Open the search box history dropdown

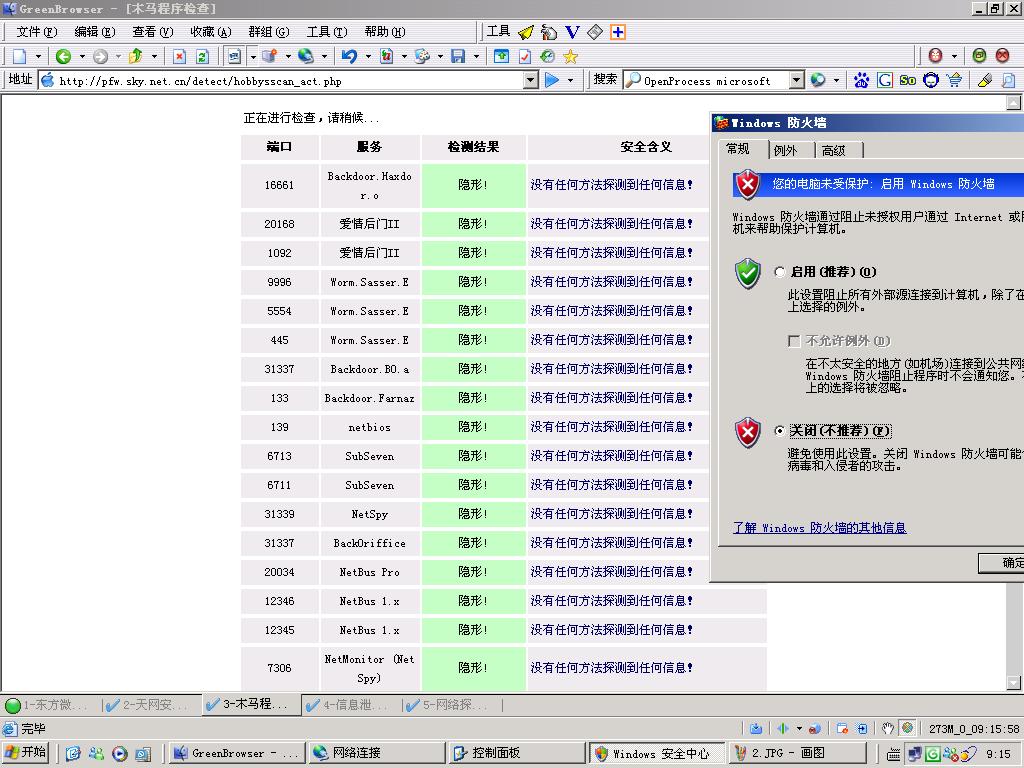796,80
